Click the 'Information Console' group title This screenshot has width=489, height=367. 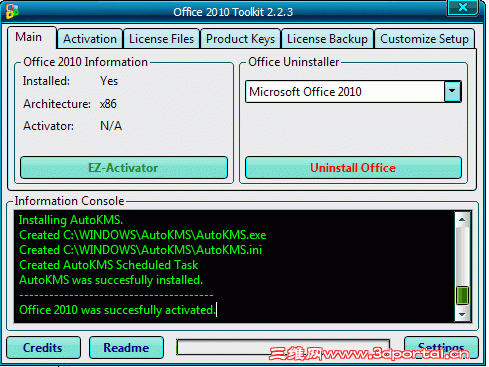[69, 201]
